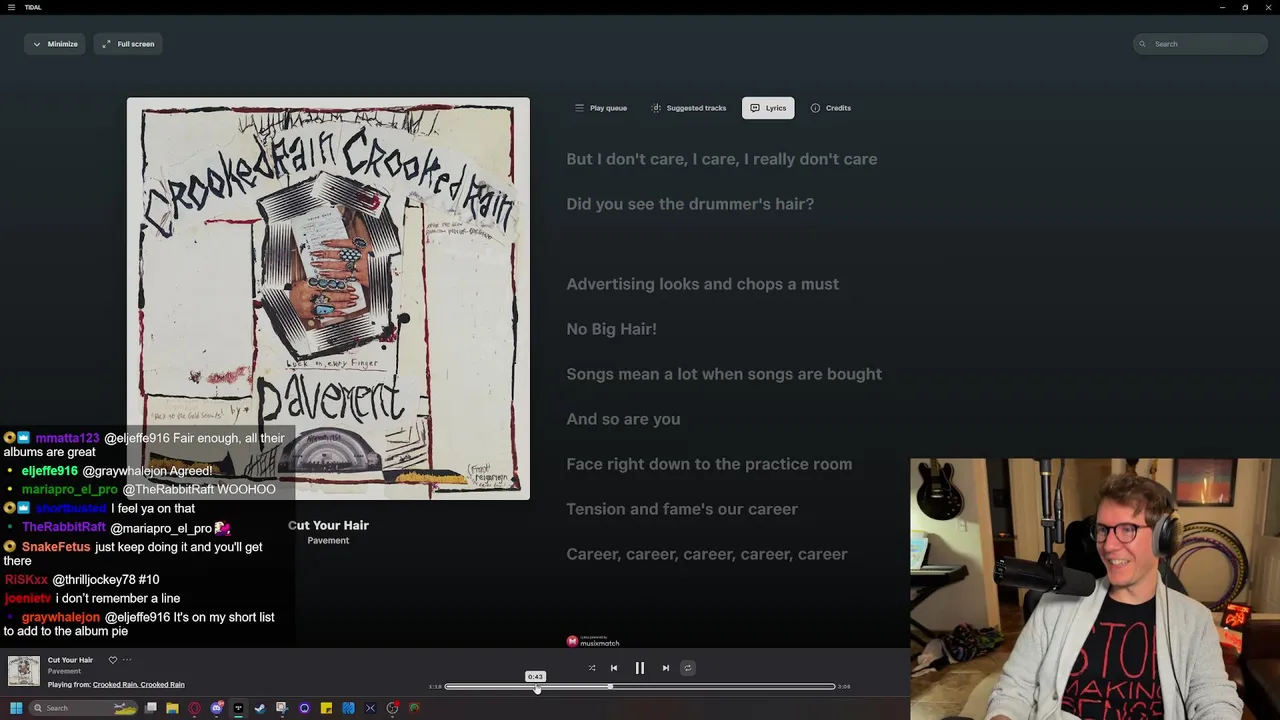Click the Cut Your Hair title under the cover
Viewport: 1280px width, 720px height.
(328, 525)
